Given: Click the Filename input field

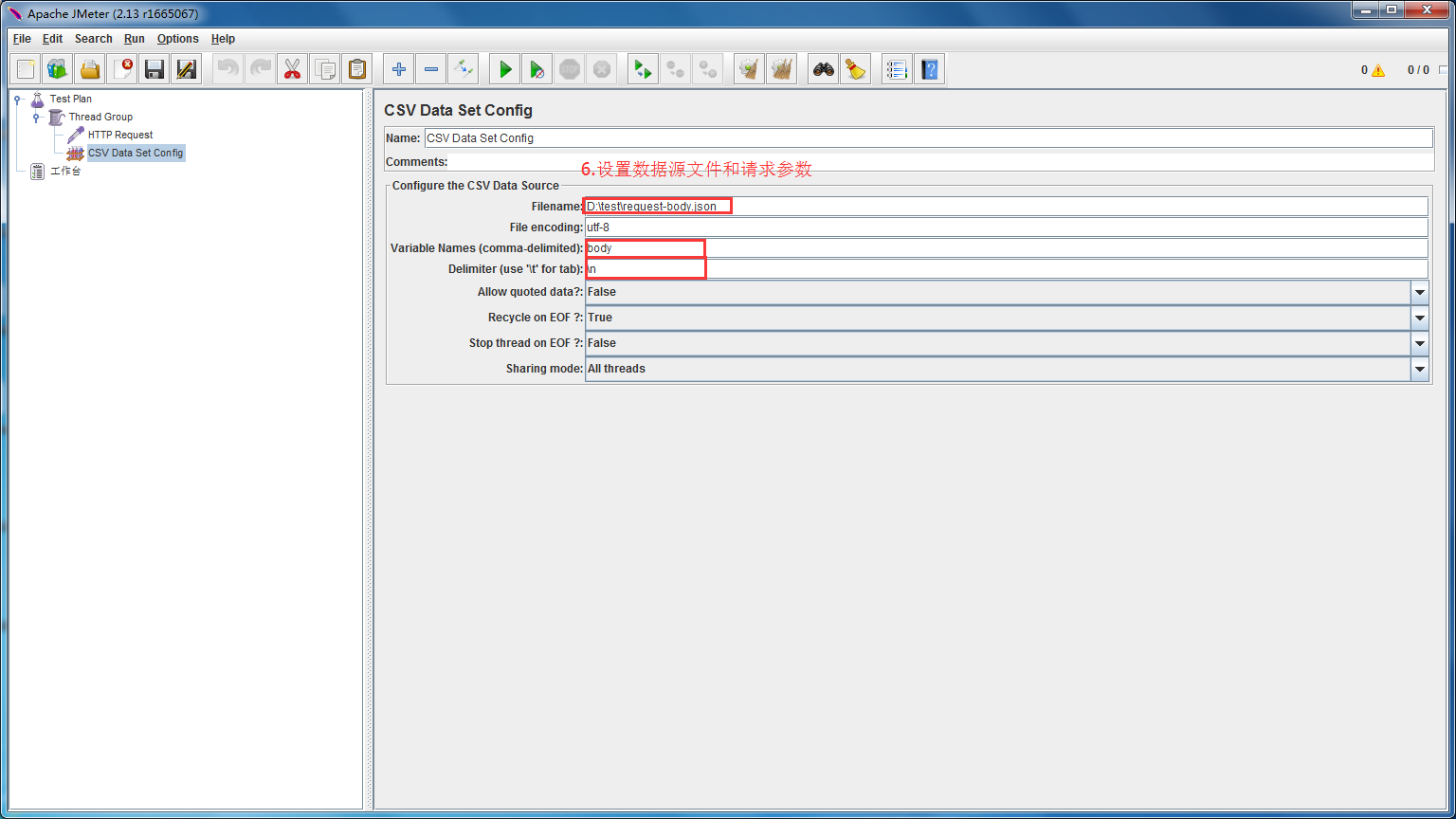Looking at the screenshot, I should coord(1007,207).
